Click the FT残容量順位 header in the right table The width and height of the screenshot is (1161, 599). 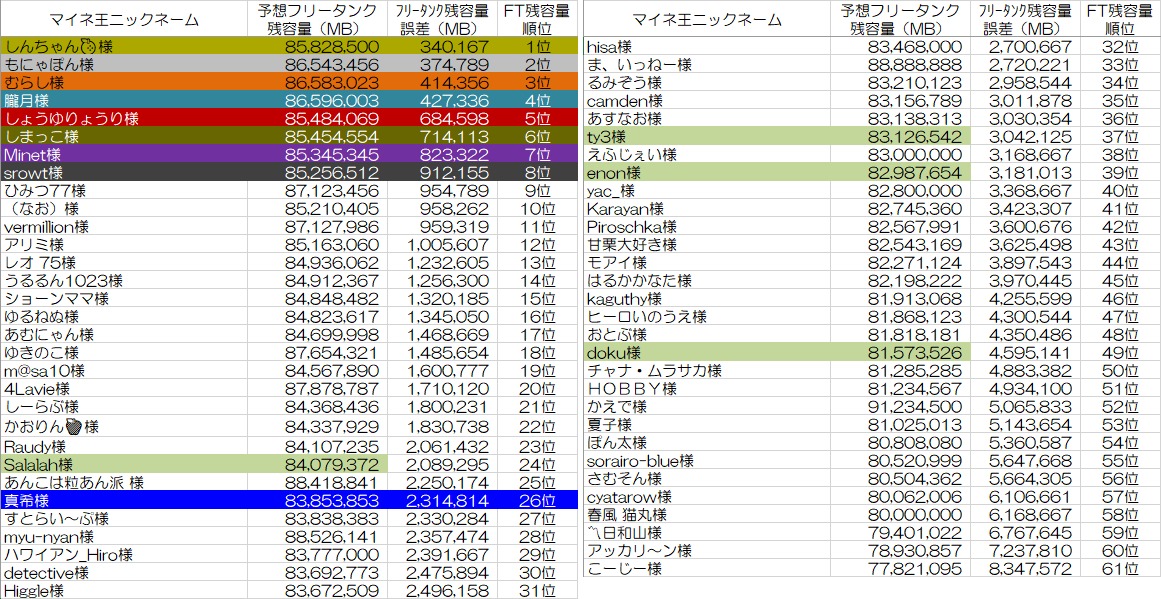pos(1120,19)
